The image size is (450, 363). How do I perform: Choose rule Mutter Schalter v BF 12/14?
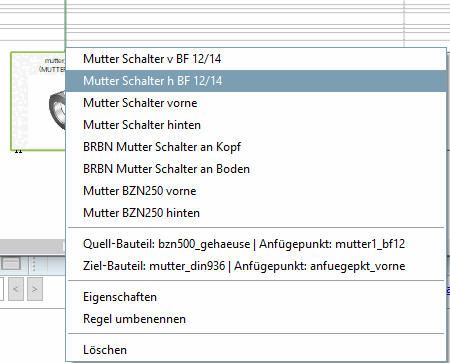[x=256, y=59]
